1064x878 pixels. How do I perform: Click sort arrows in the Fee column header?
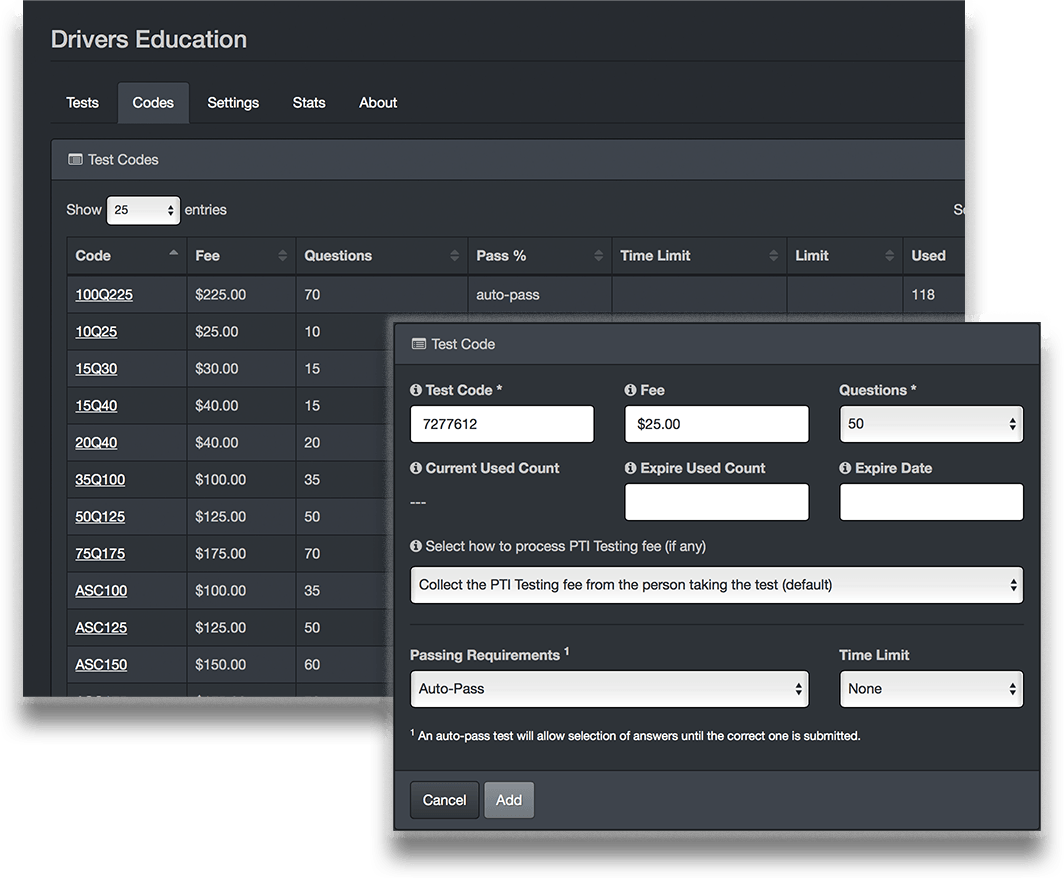click(x=282, y=256)
